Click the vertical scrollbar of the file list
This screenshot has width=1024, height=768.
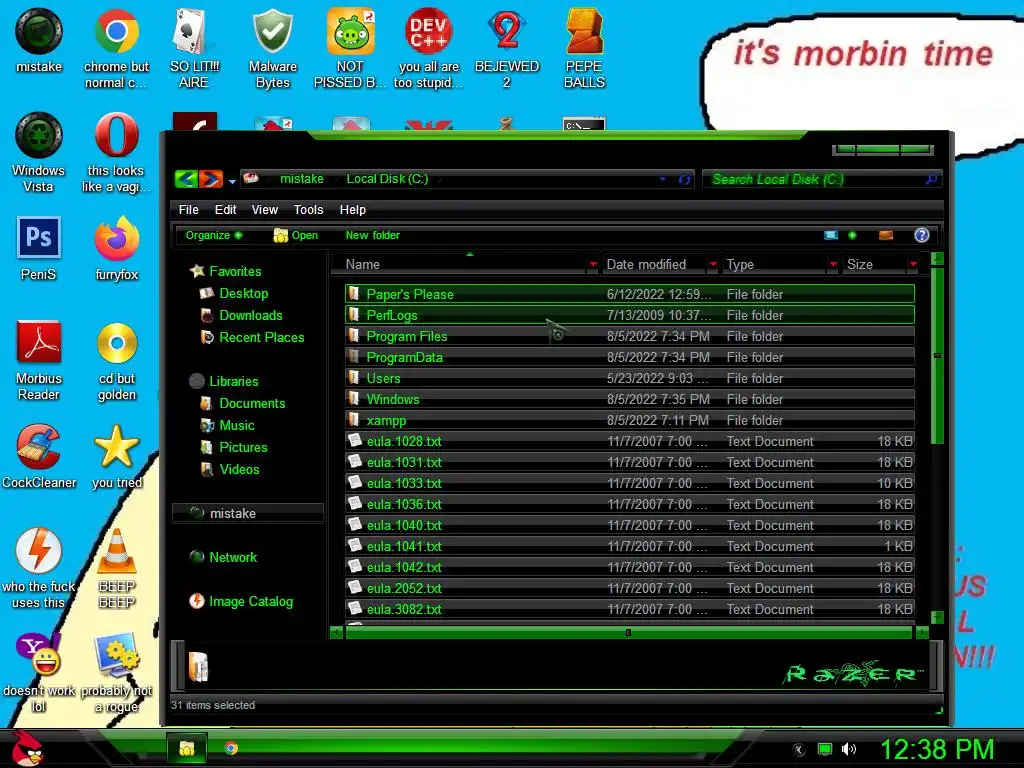click(937, 438)
